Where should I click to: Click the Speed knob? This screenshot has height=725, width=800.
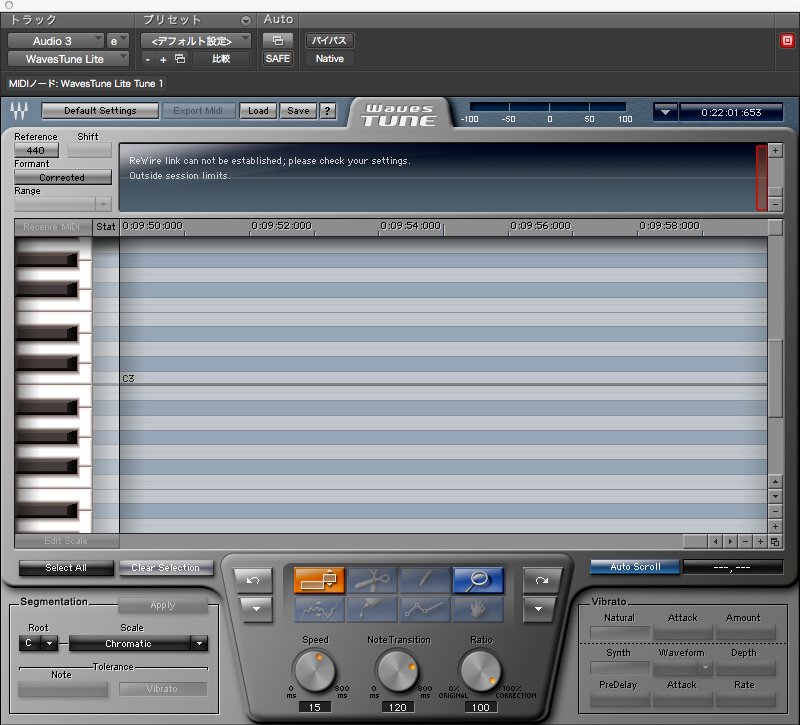pos(315,671)
